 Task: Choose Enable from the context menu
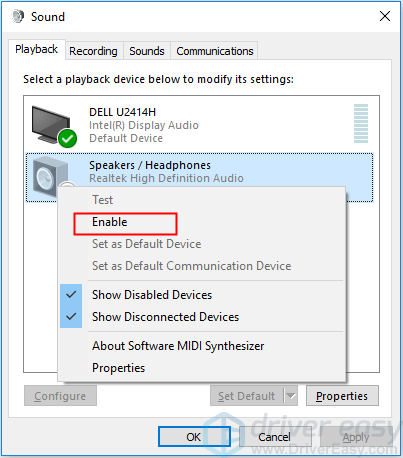(x=110, y=222)
